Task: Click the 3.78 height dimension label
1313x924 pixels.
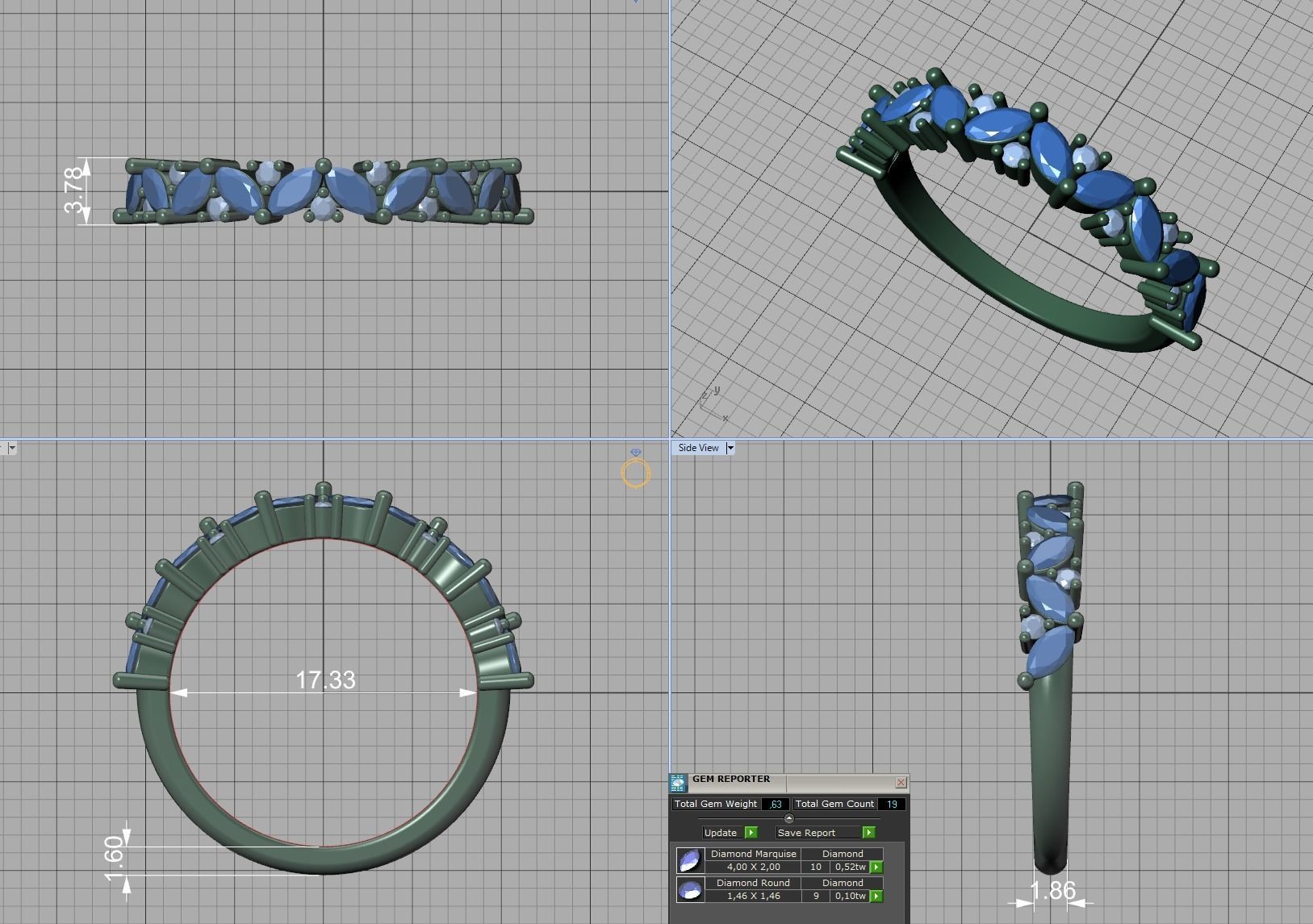Action: [73, 190]
